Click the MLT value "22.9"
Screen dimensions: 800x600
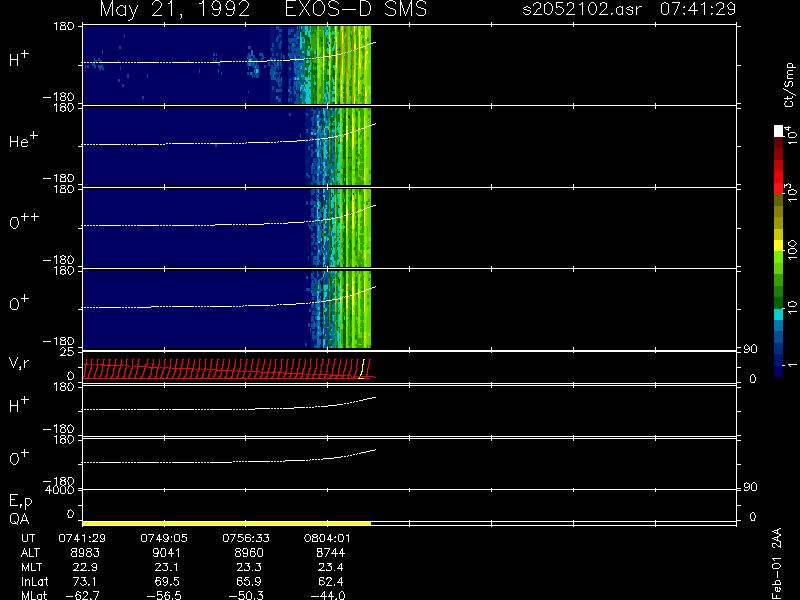85,567
